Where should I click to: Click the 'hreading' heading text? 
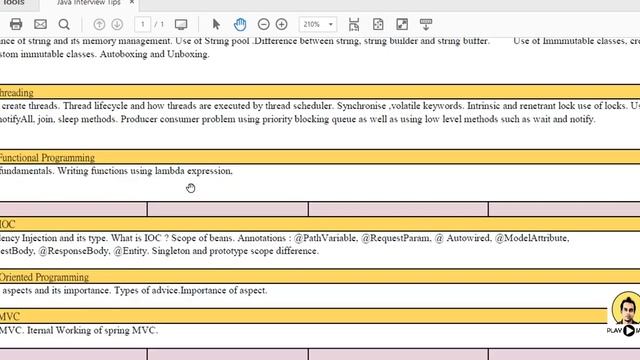point(17,93)
